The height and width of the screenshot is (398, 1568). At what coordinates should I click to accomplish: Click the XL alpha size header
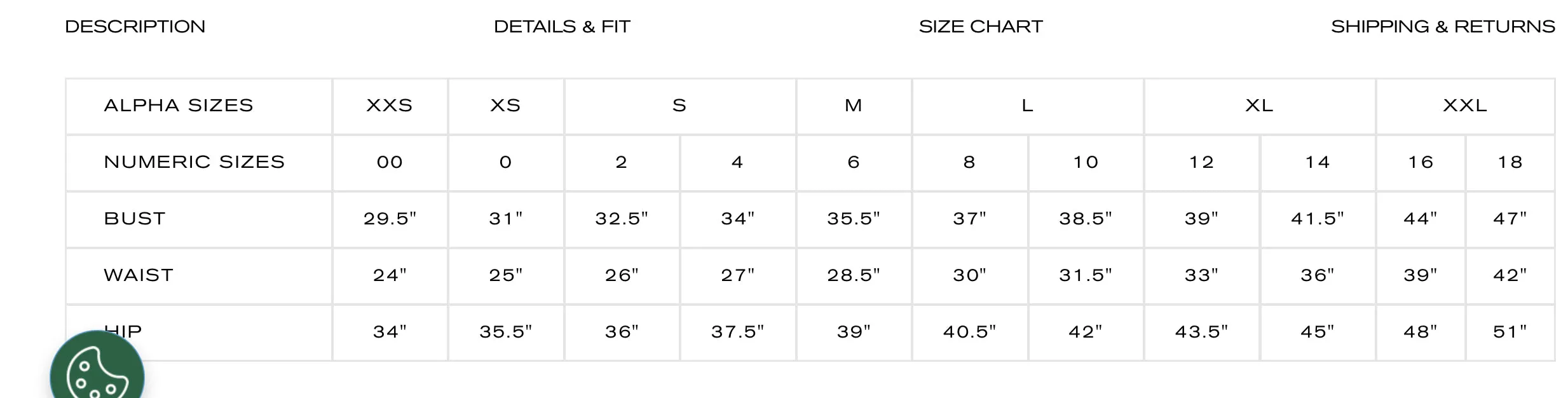click(1259, 106)
